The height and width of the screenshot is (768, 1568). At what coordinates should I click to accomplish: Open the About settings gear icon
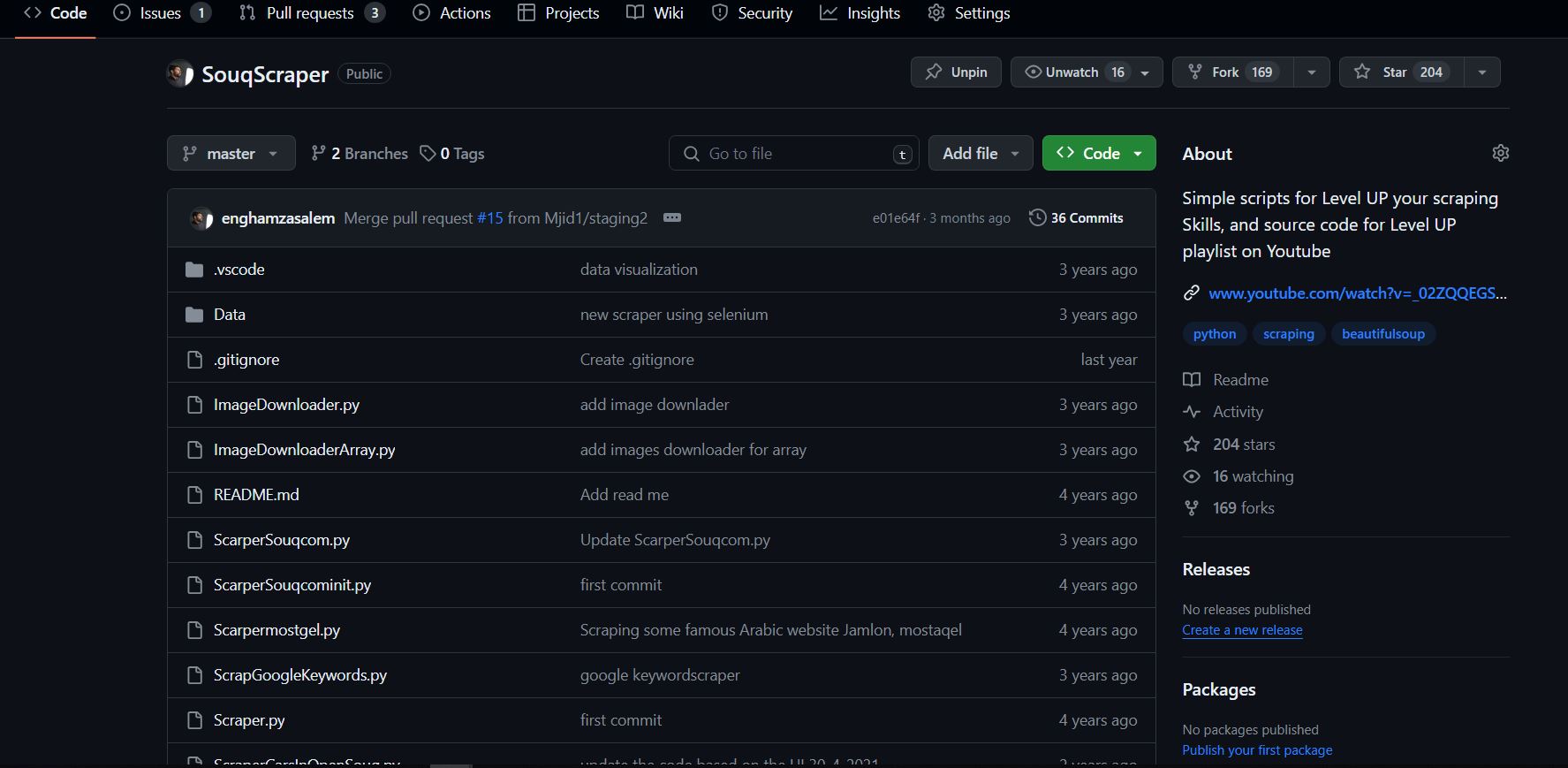(1500, 153)
